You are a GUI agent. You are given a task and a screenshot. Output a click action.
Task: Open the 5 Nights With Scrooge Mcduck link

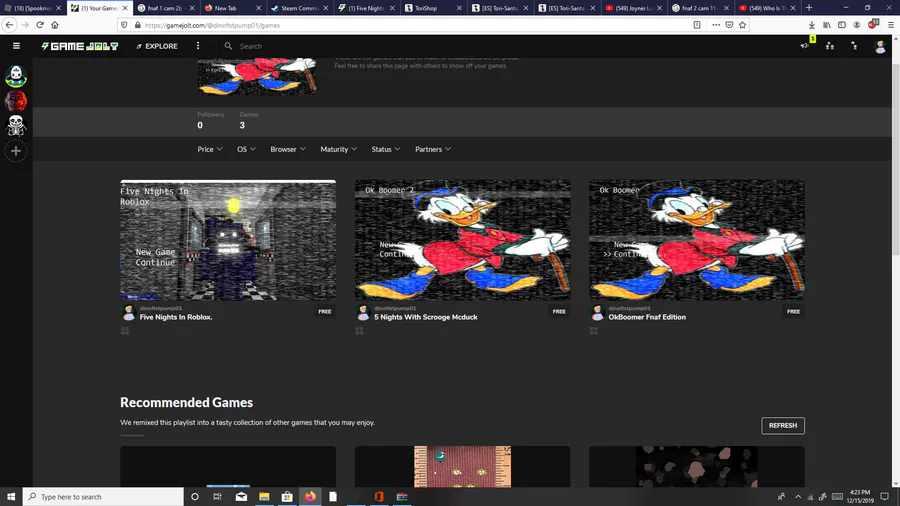tap(425, 317)
